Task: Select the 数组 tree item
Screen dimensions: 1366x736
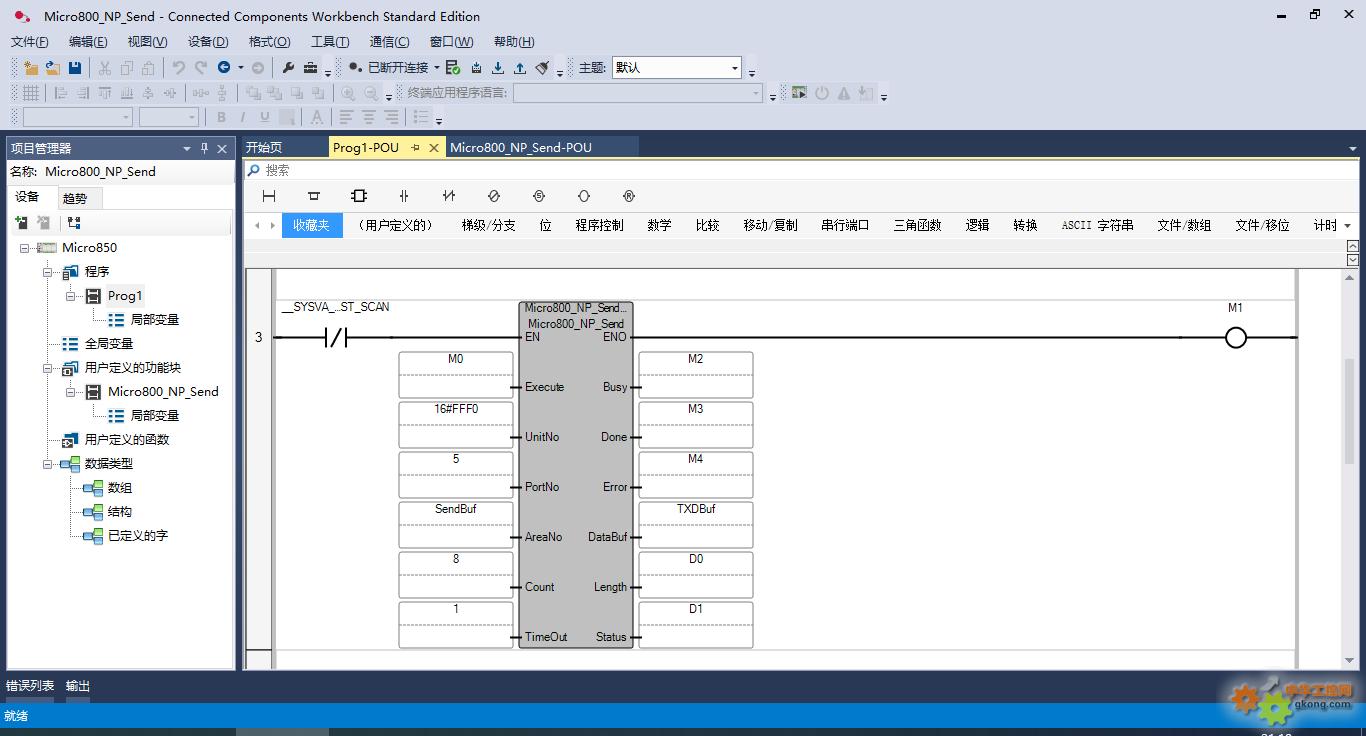Action: pos(120,488)
